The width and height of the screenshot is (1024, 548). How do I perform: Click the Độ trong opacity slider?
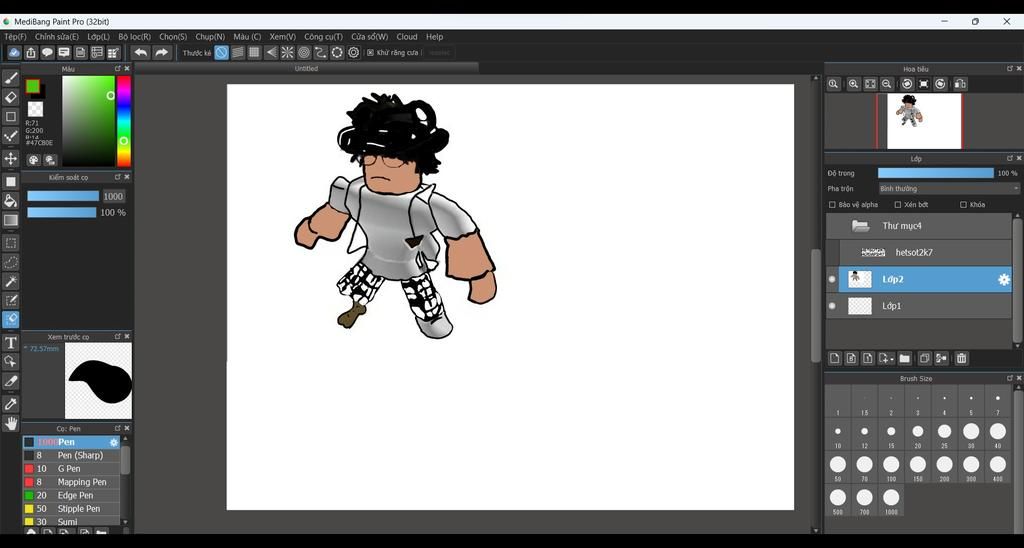pyautogui.click(x=935, y=173)
